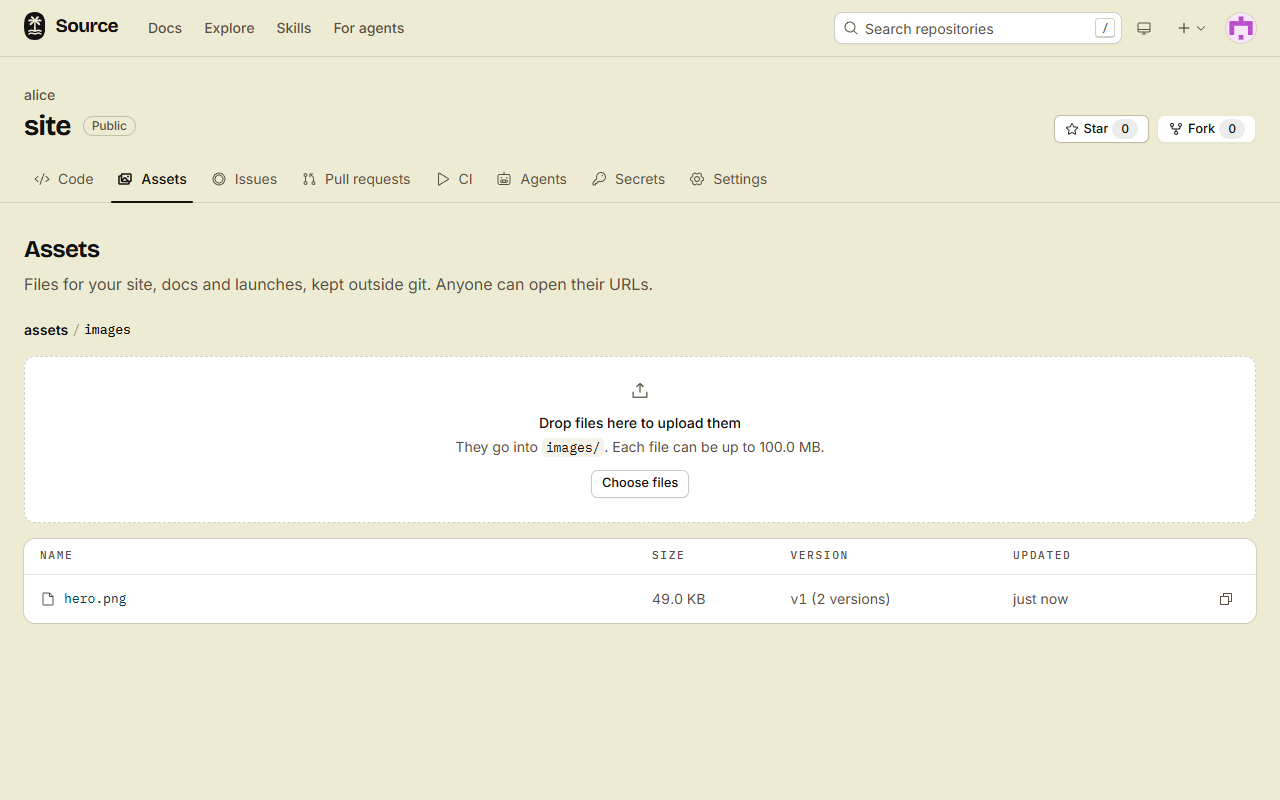1280x800 pixels.
Task: Open the alice owner link
Action: [x=40, y=95]
